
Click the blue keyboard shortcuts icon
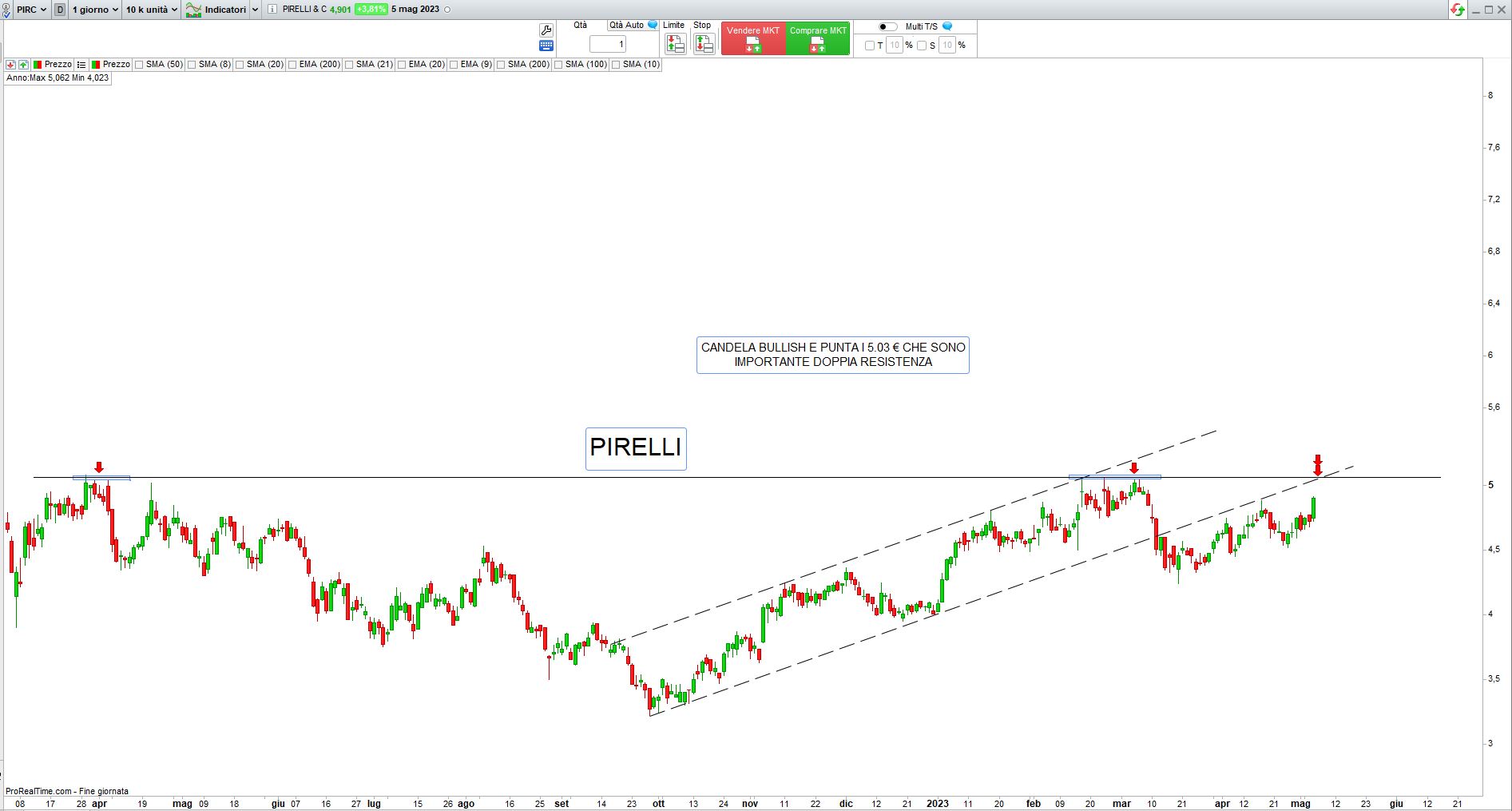546,46
